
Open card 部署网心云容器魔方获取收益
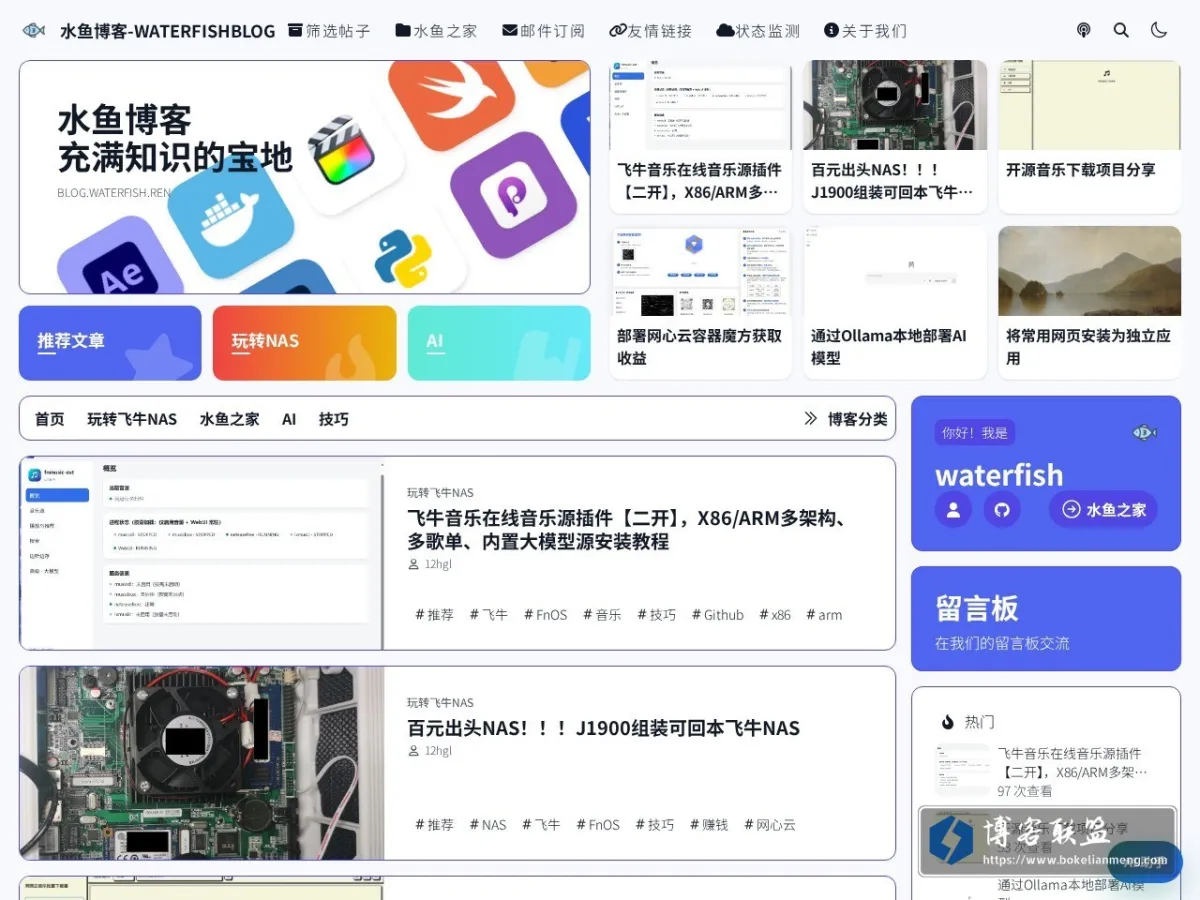point(701,302)
